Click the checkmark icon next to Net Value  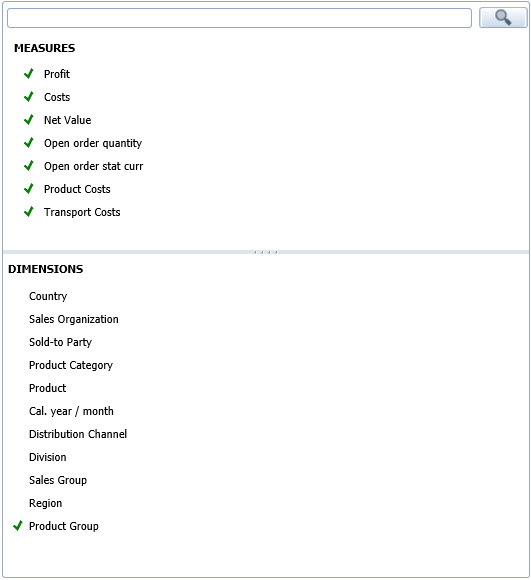pyautogui.click(x=28, y=119)
